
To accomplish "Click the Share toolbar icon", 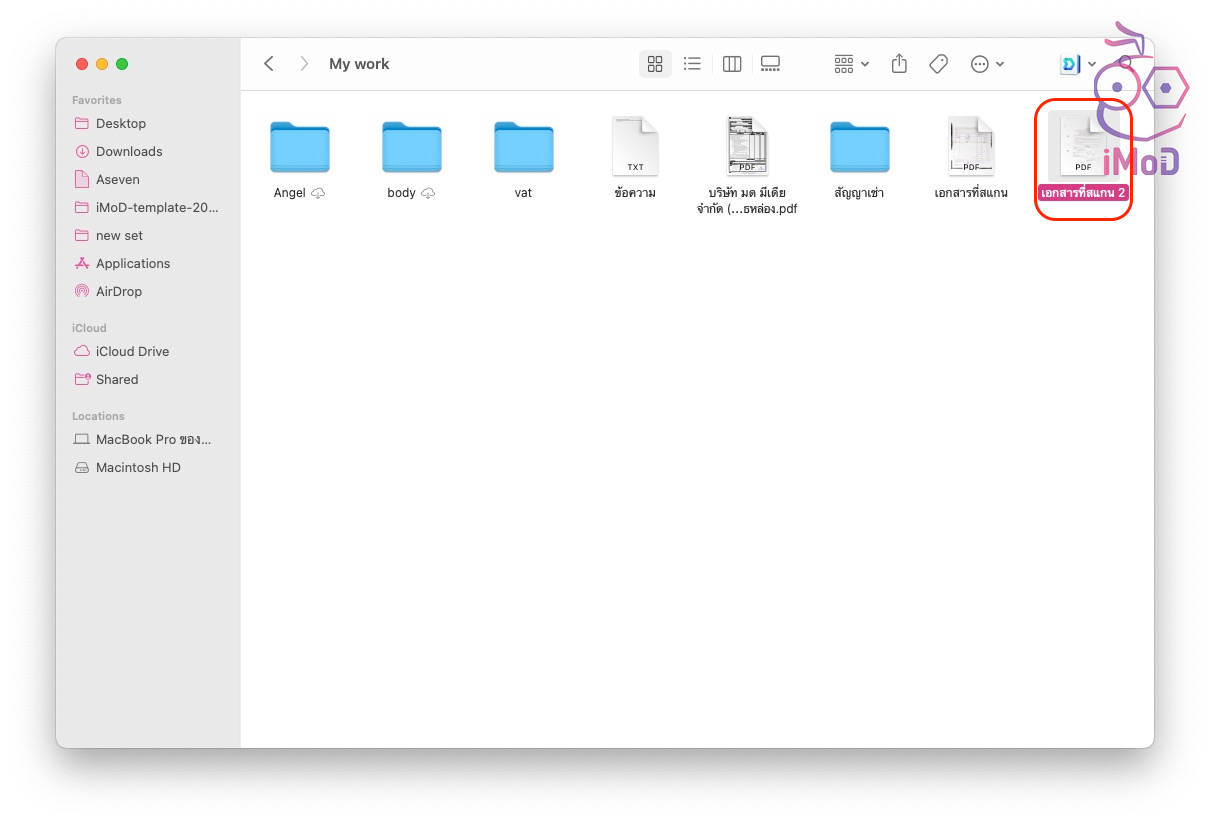I will pos(899,64).
